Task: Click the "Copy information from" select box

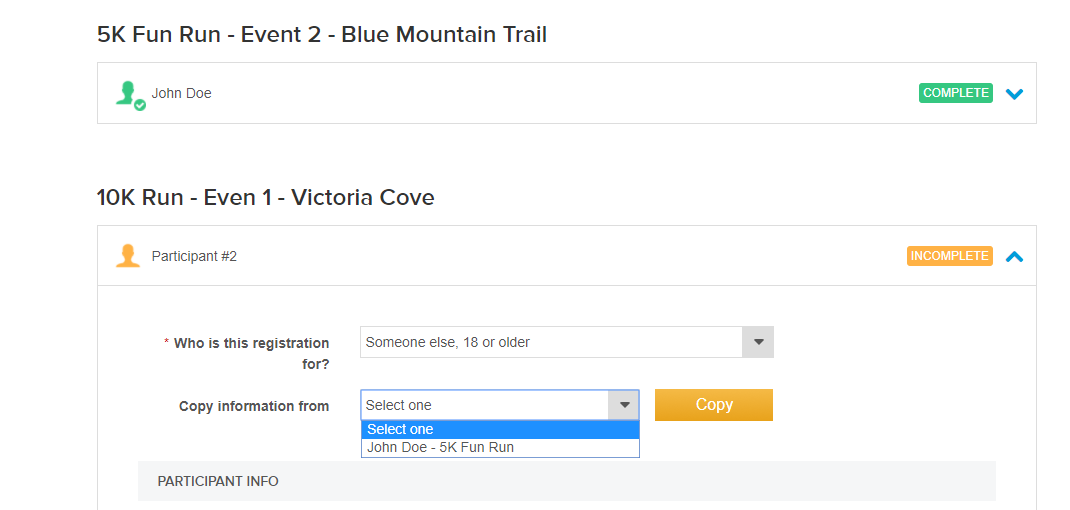Action: tap(485, 405)
